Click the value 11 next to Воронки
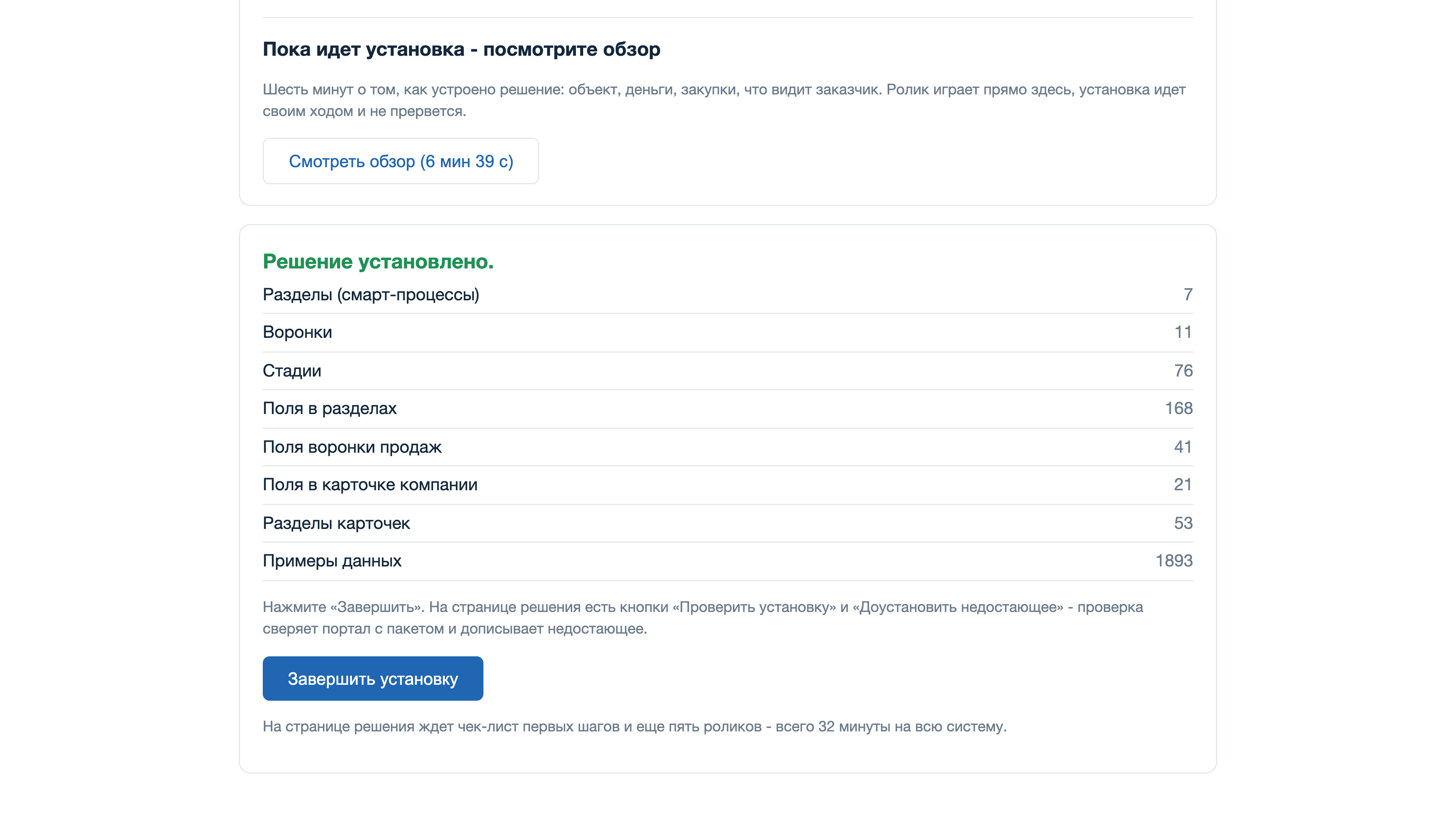The height and width of the screenshot is (819, 1456). coord(1183,333)
